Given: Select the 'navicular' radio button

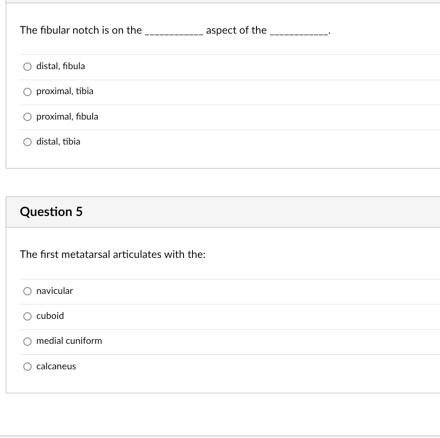Looking at the screenshot, I should (27, 291).
